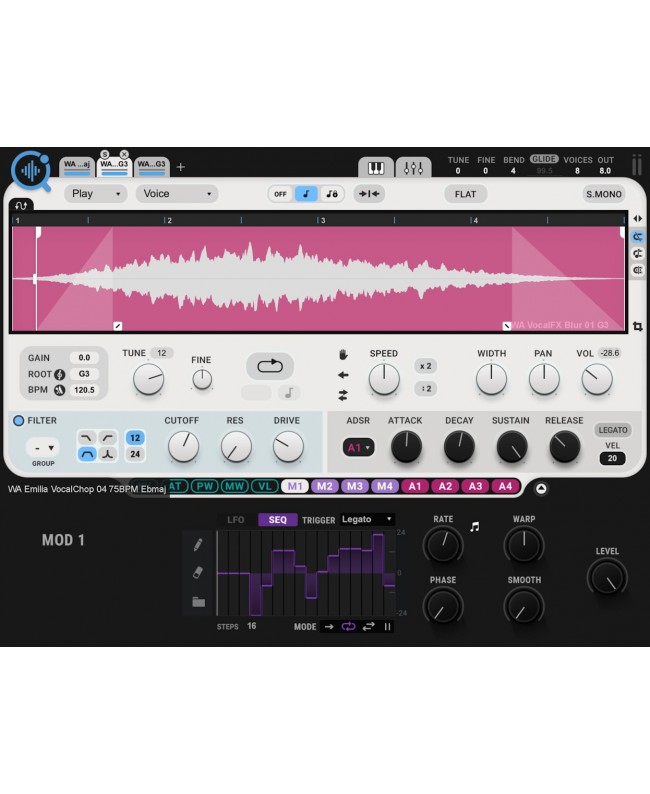Open the TRIGGER Legato dropdown

coord(367,519)
